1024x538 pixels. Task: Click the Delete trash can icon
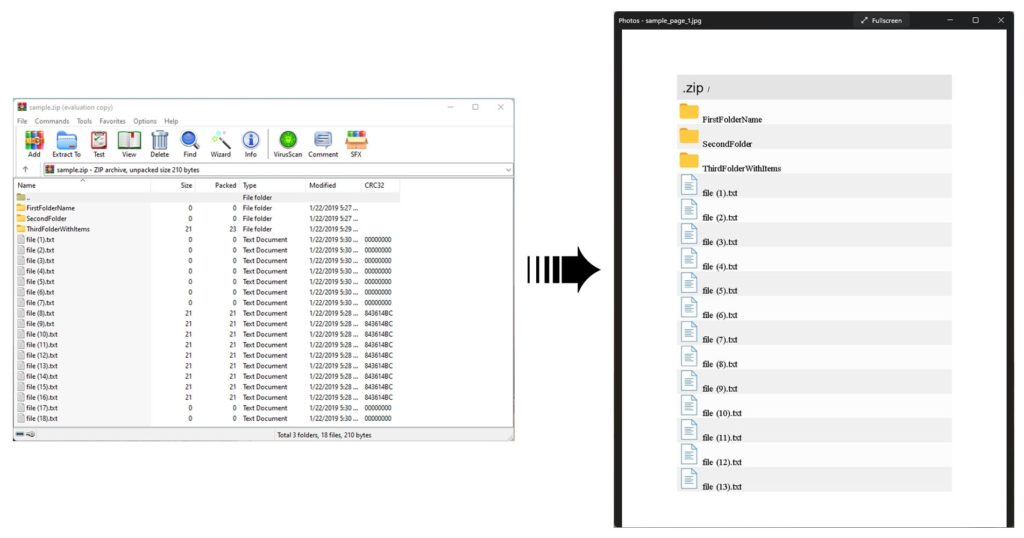(x=159, y=143)
